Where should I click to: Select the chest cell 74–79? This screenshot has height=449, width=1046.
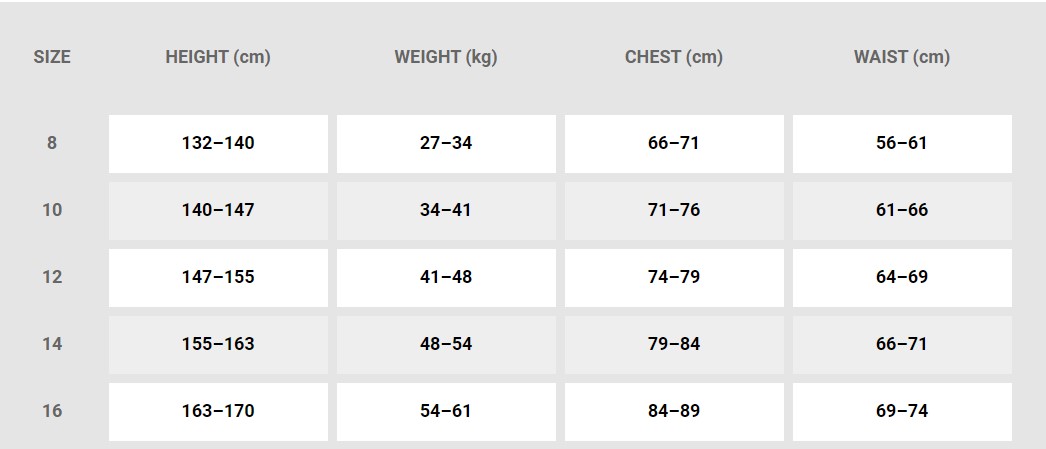674,278
